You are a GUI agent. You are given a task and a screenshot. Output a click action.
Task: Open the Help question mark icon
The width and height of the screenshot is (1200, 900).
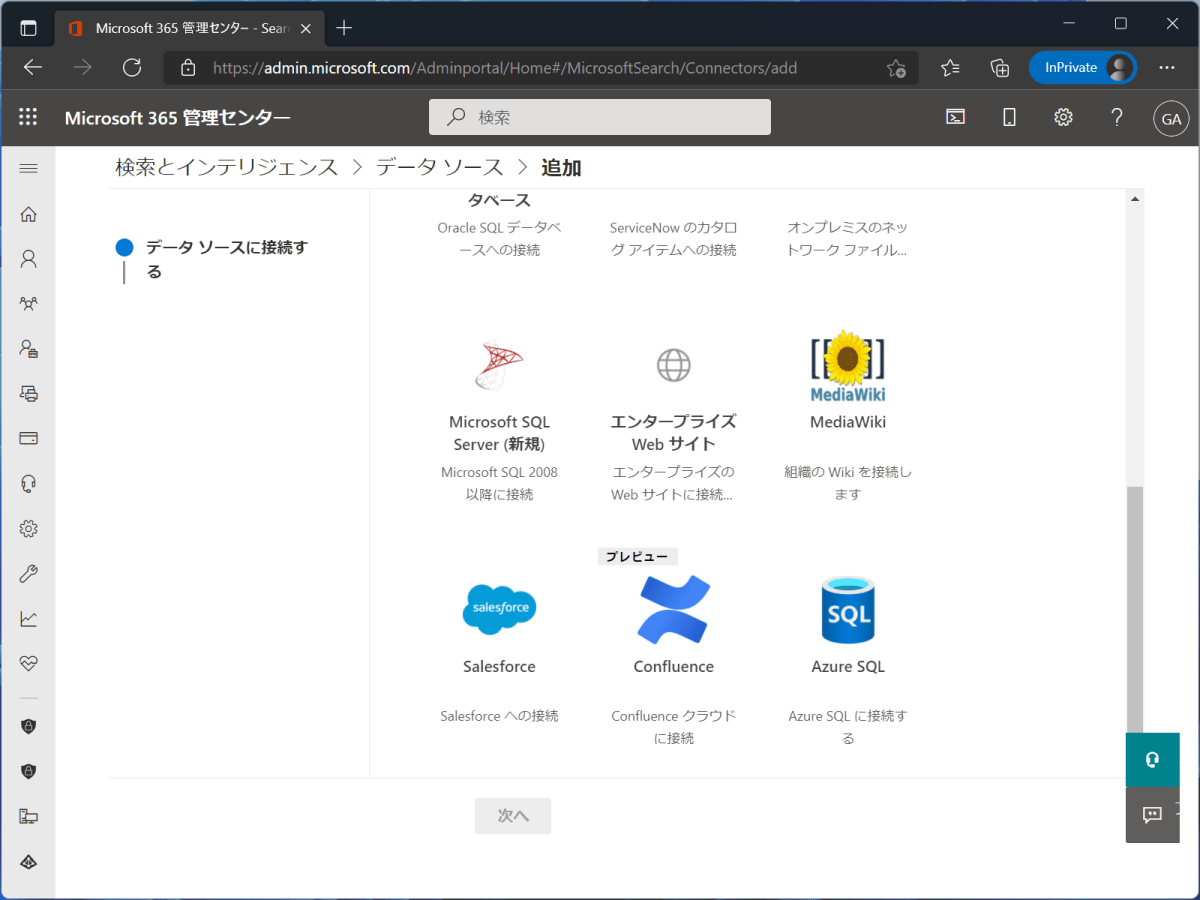[1117, 117]
